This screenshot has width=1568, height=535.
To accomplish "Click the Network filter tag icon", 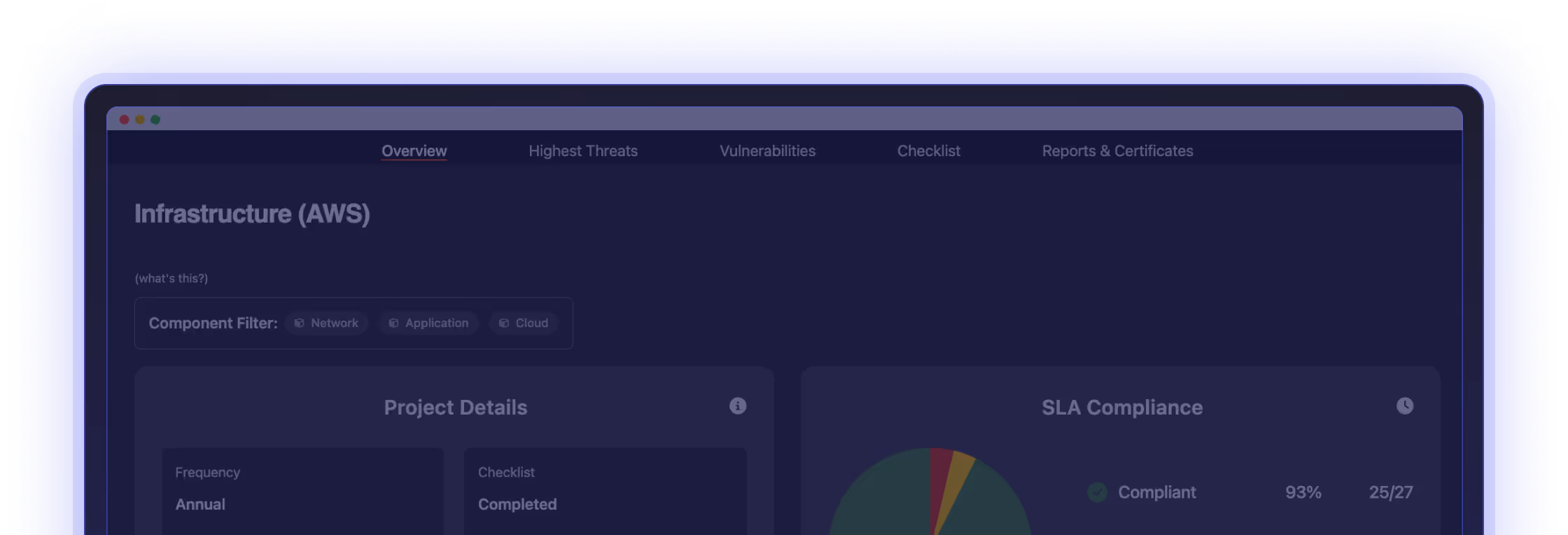I will 299,323.
